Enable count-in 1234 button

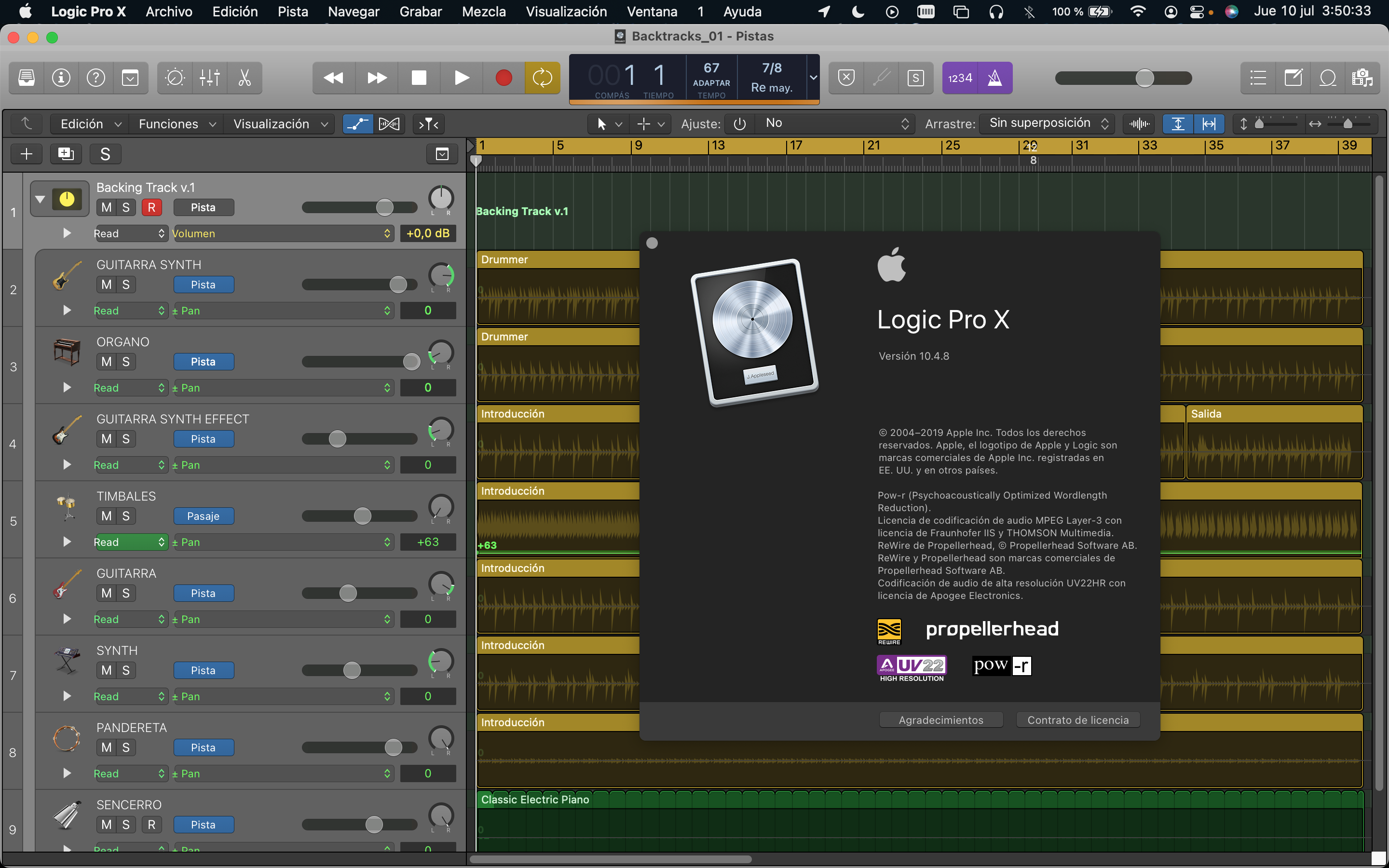(x=960, y=78)
